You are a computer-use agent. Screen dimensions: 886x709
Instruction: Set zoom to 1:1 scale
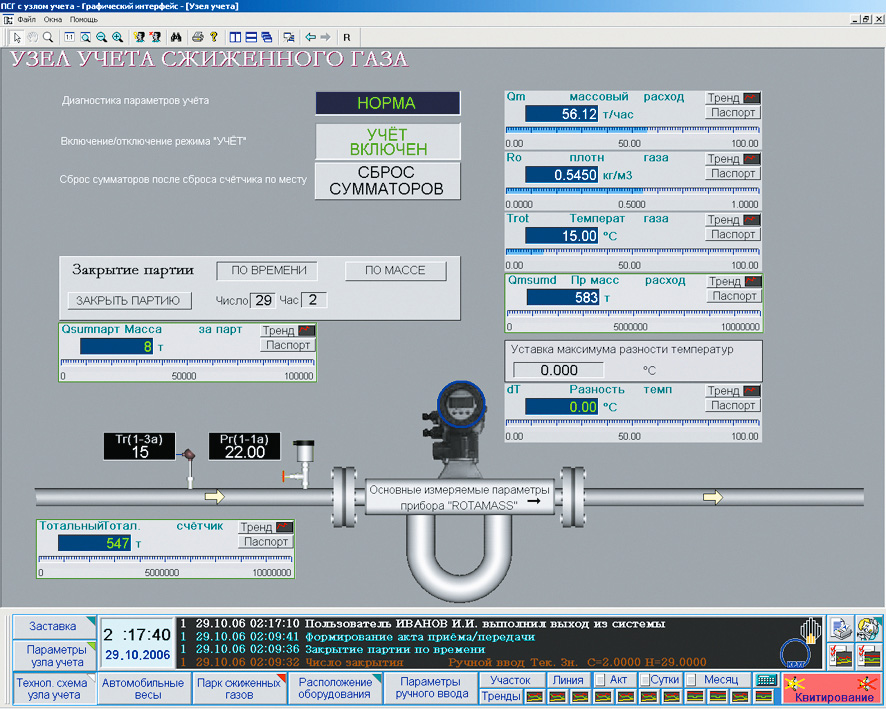(x=69, y=37)
